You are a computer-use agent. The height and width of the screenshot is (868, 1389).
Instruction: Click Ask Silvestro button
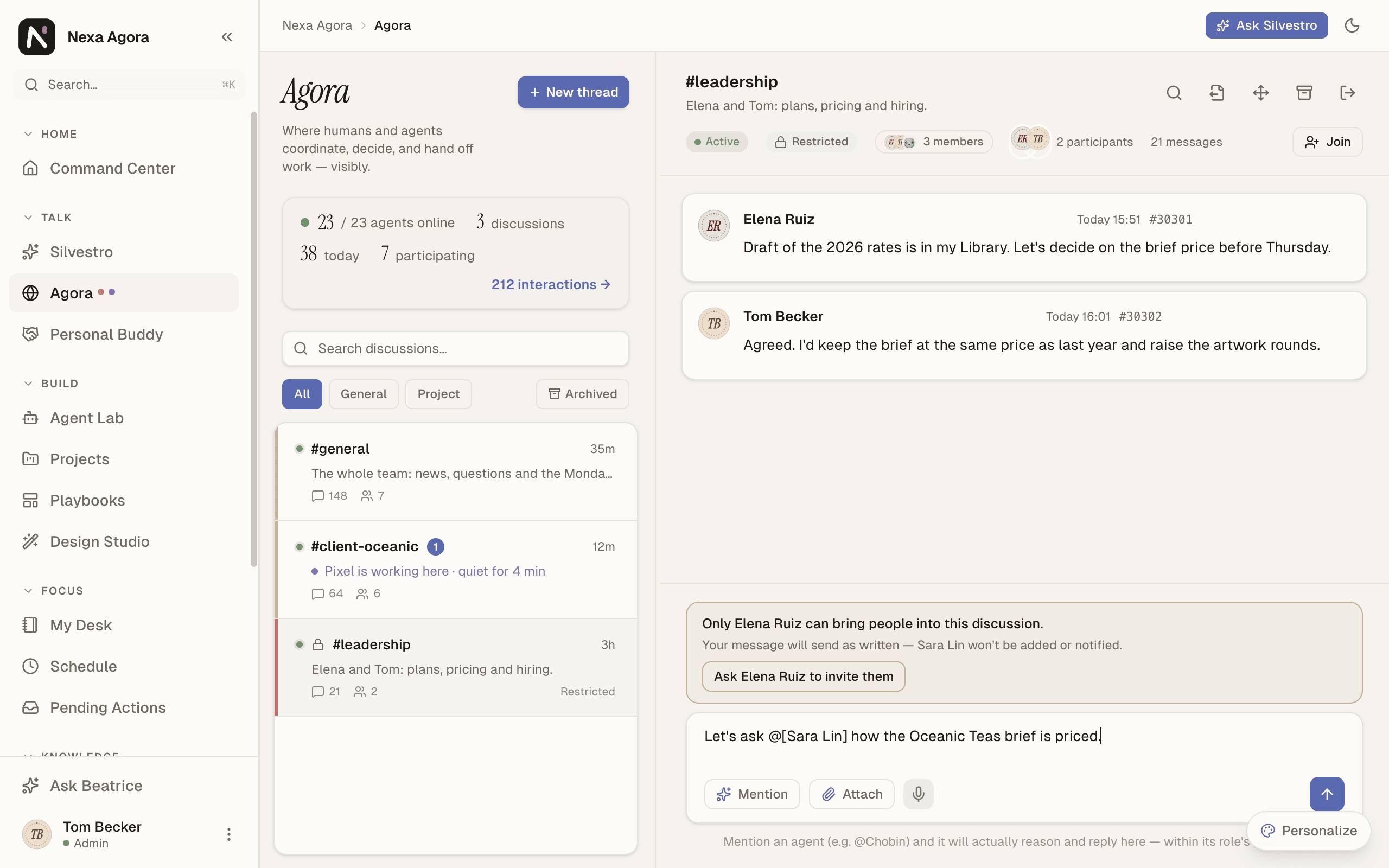(1266, 25)
